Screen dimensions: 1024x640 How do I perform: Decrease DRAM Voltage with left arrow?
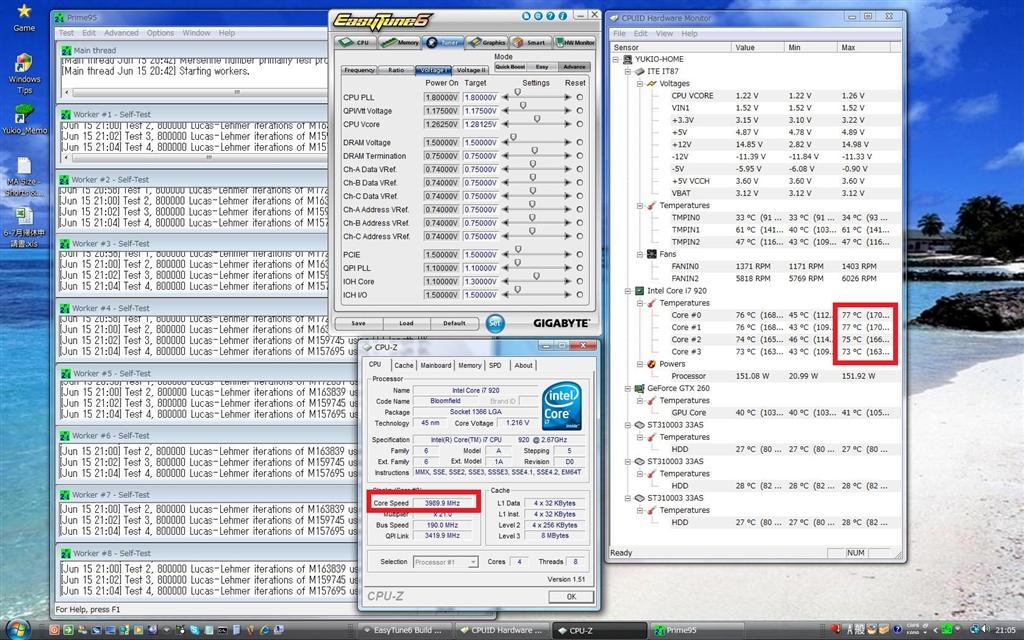click(505, 142)
